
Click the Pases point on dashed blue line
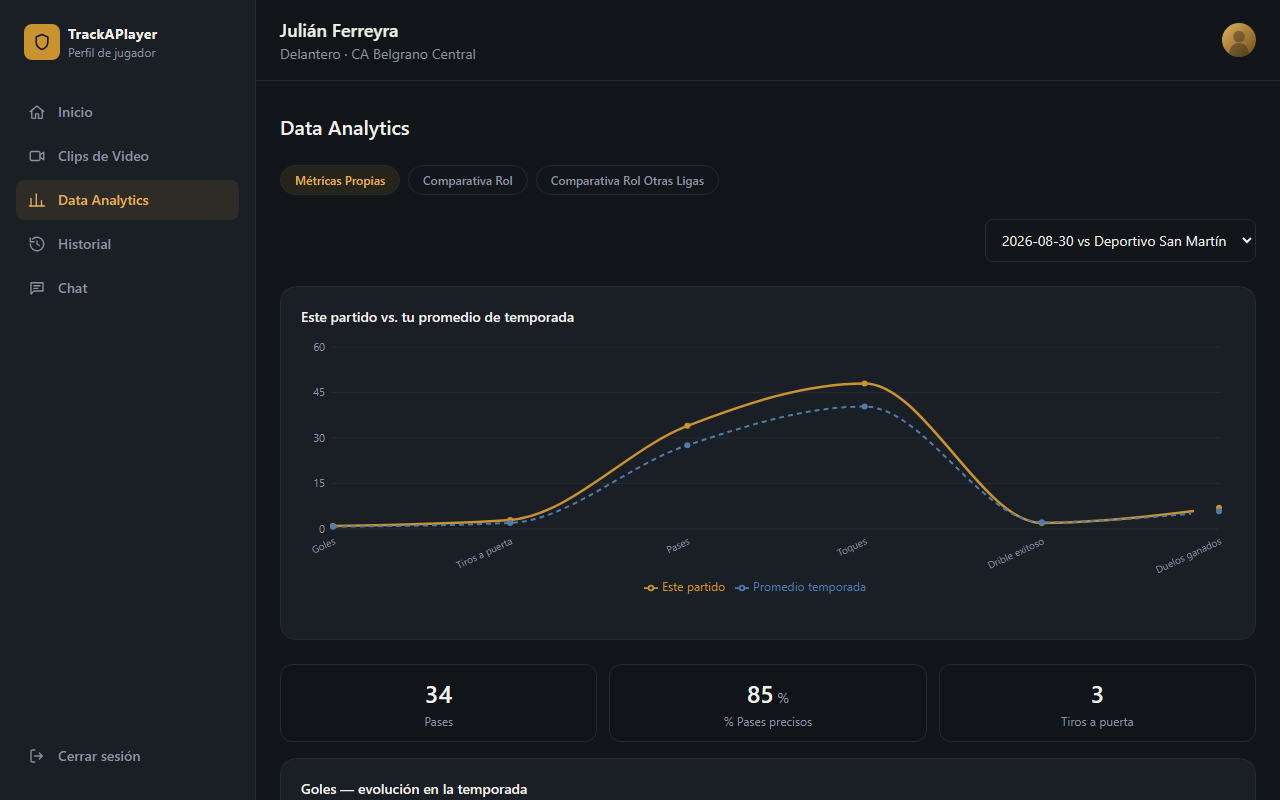click(687, 445)
